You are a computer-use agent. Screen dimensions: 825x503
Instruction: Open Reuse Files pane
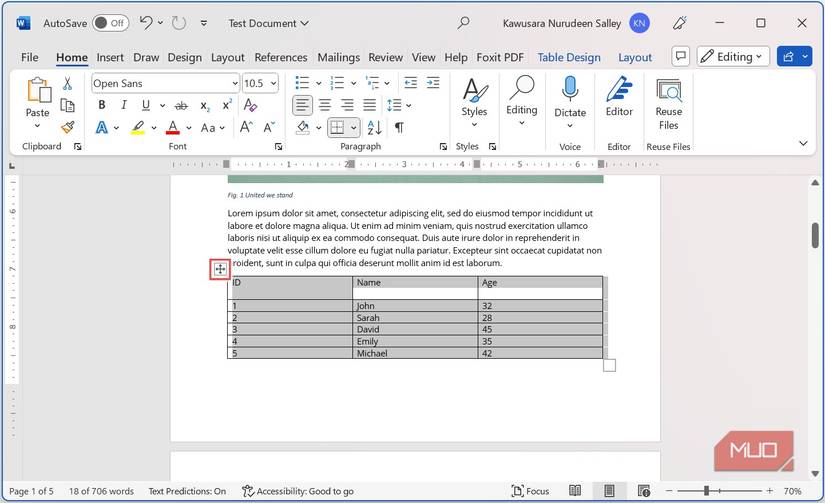(669, 104)
